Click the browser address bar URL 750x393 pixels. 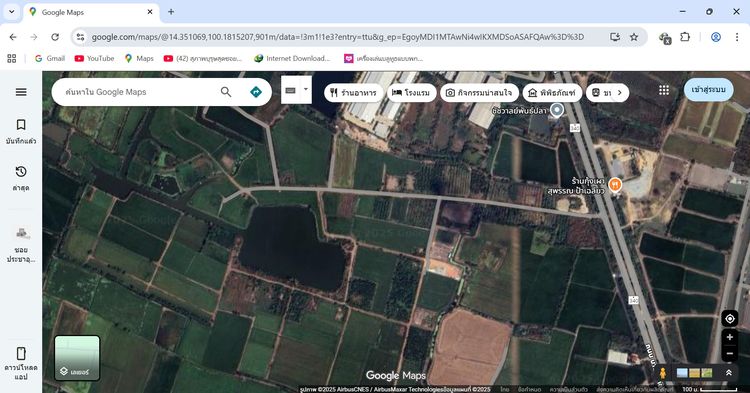tap(338, 37)
